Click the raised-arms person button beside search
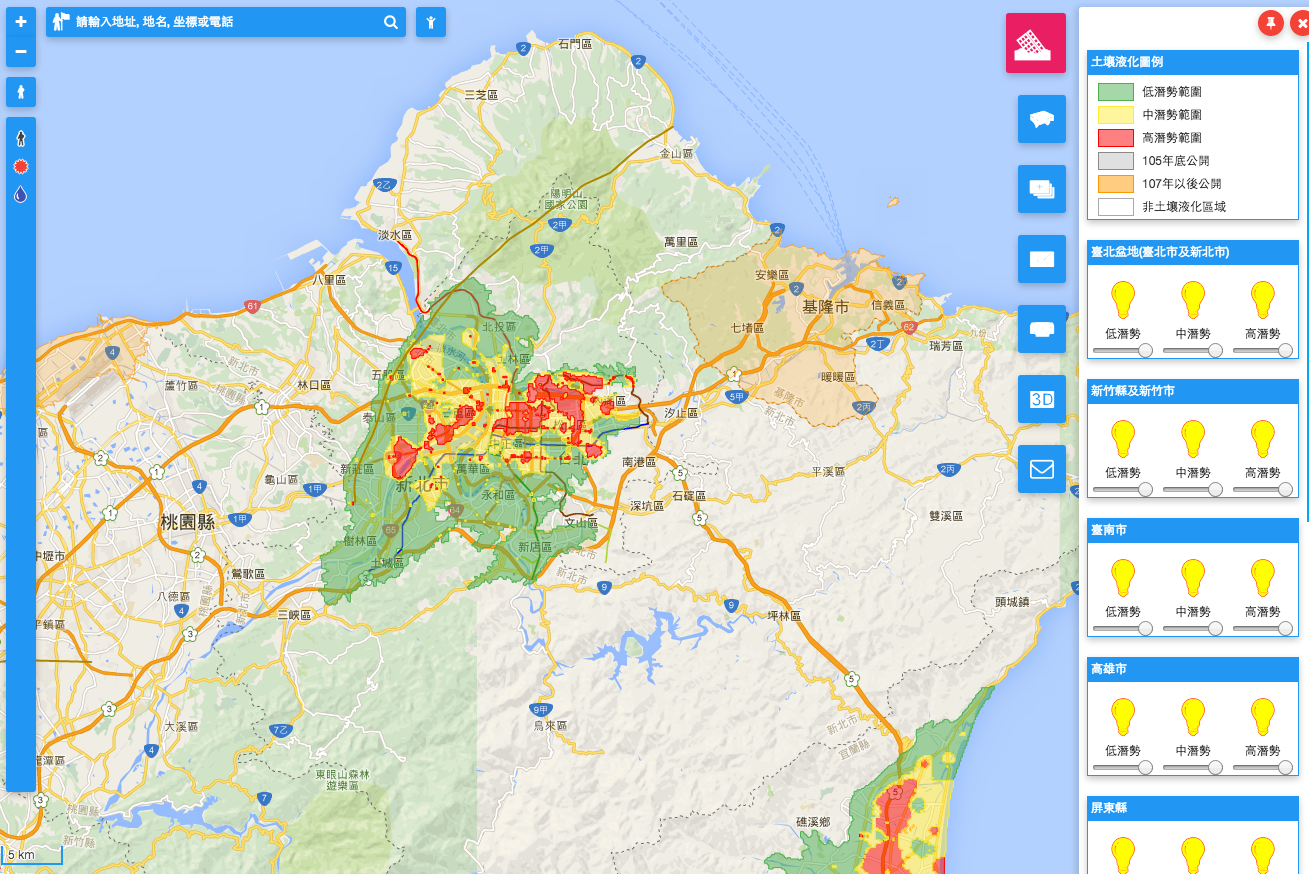Image resolution: width=1309 pixels, height=874 pixels. click(431, 22)
